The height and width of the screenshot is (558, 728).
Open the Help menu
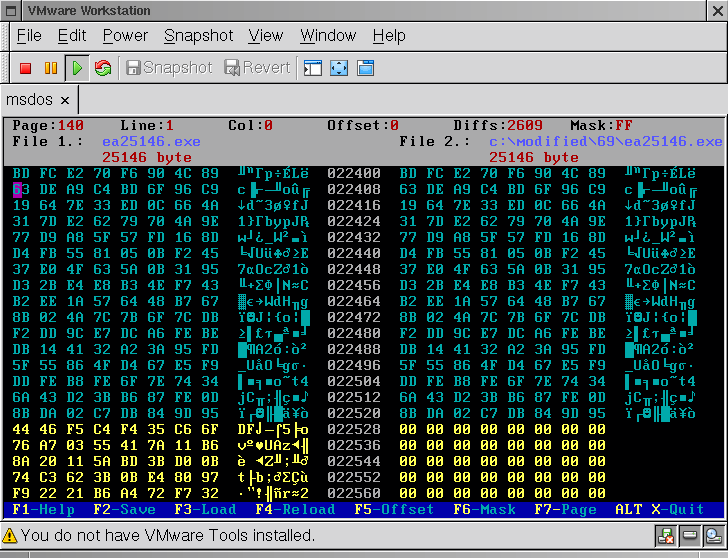[x=389, y=36]
